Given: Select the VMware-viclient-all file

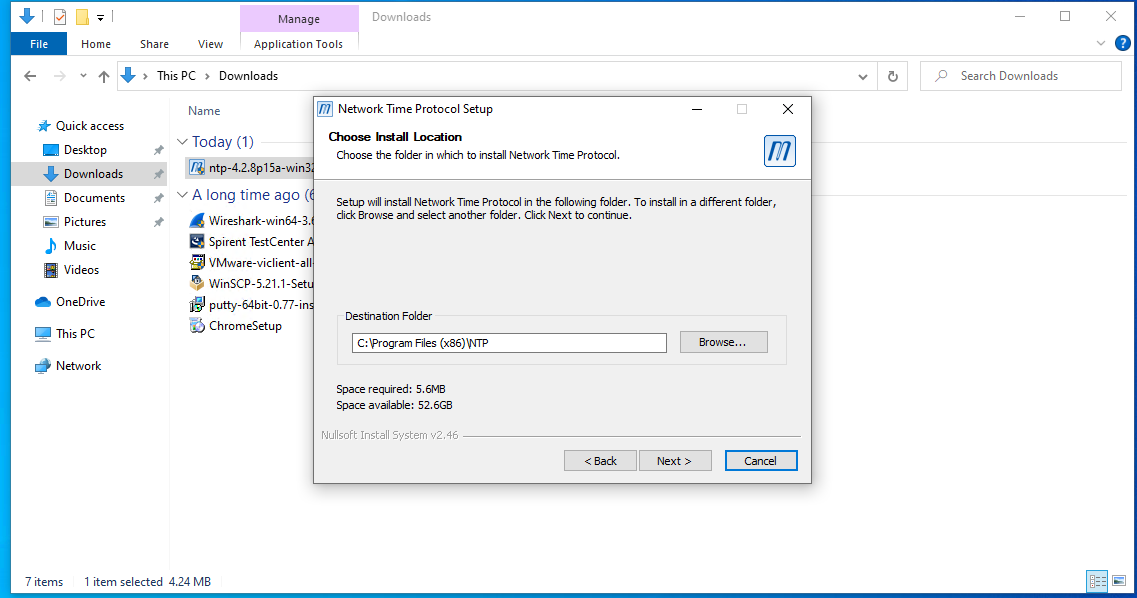Looking at the screenshot, I should (x=251, y=263).
